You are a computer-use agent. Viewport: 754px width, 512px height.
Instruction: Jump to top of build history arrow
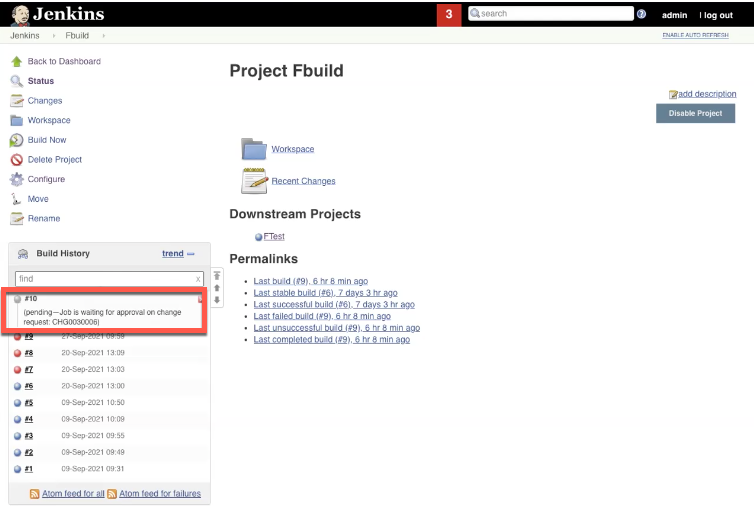pos(217,275)
